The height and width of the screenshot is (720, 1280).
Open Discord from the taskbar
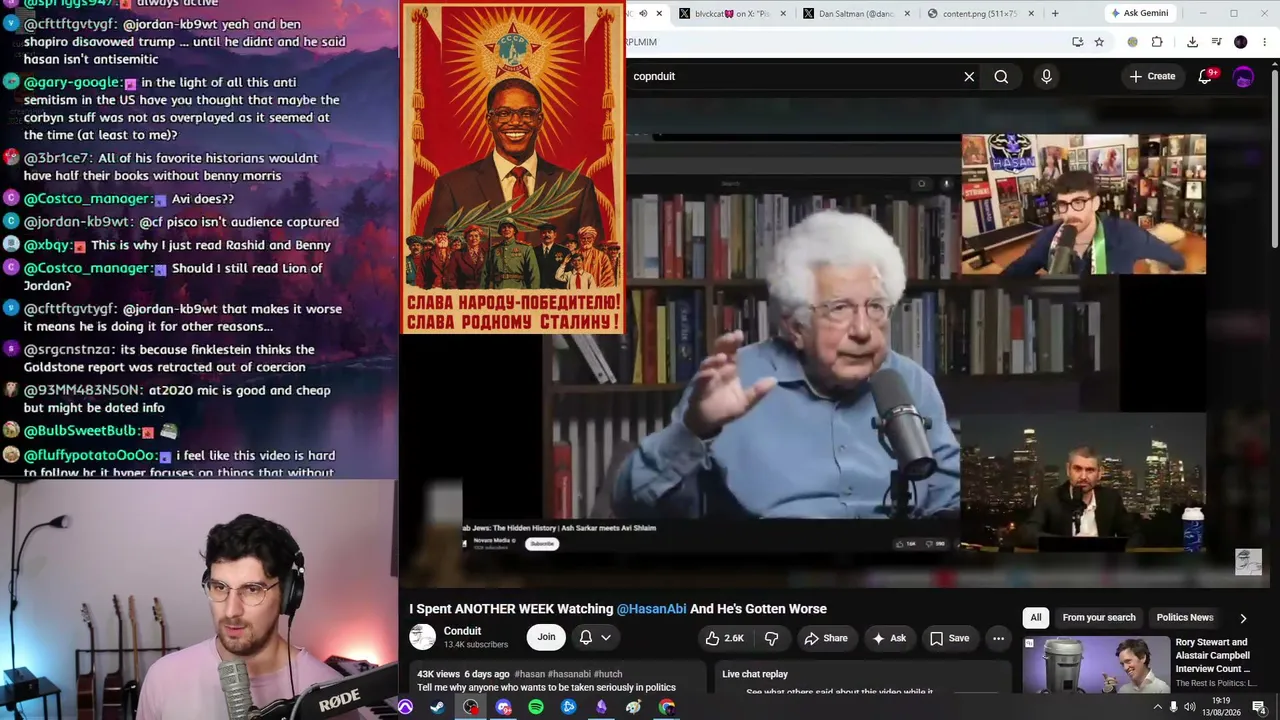click(503, 707)
